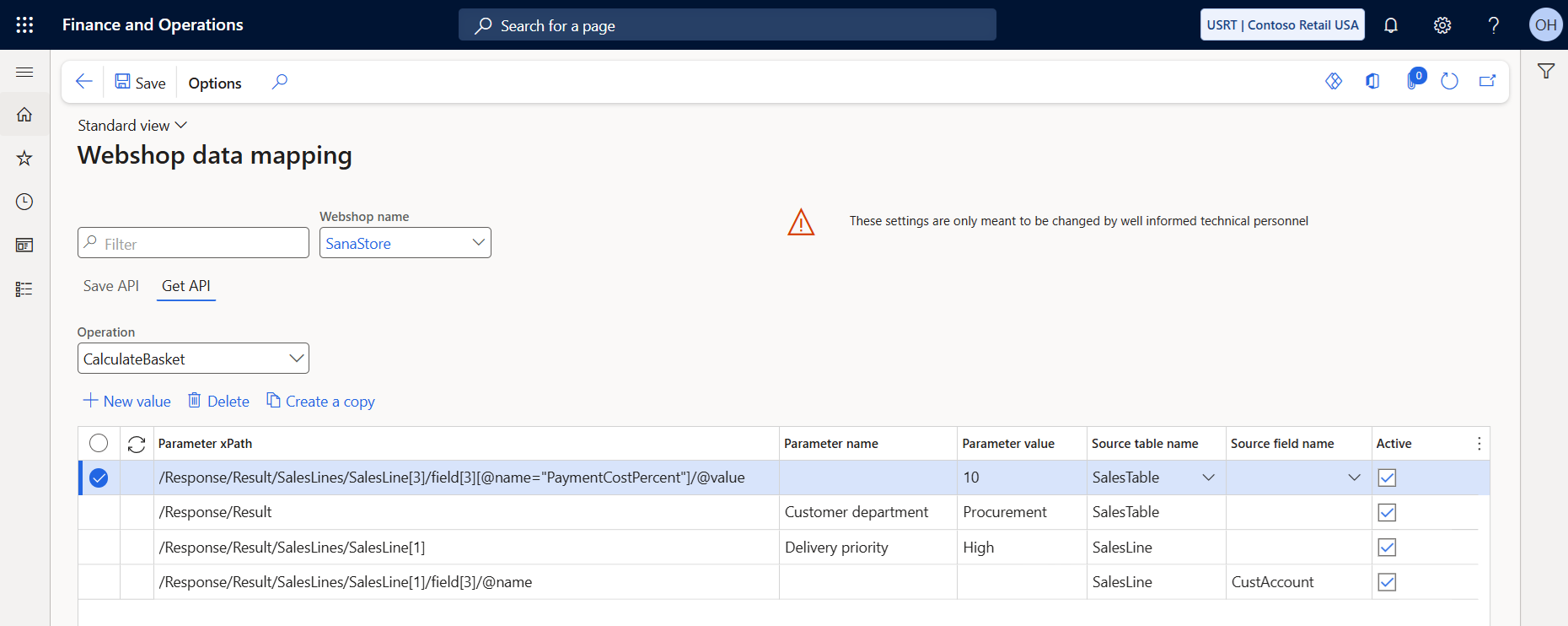Uncheck Active for Customer department row

[x=1387, y=512]
